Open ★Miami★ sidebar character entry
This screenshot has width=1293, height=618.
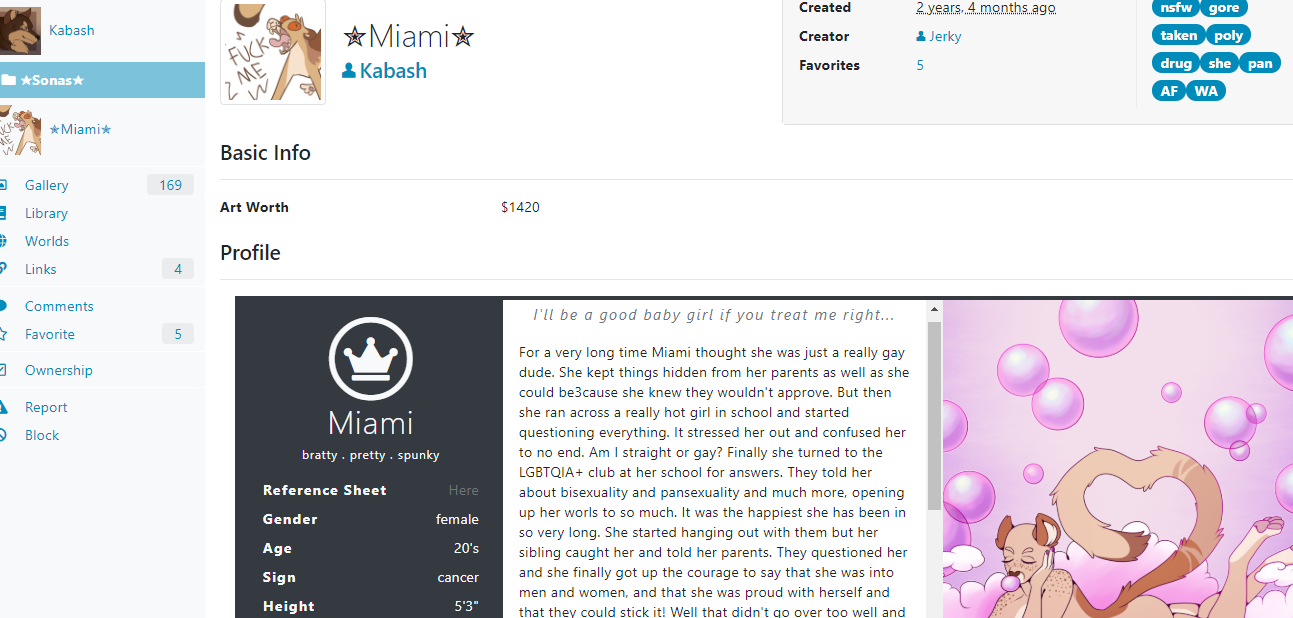click(x=80, y=130)
